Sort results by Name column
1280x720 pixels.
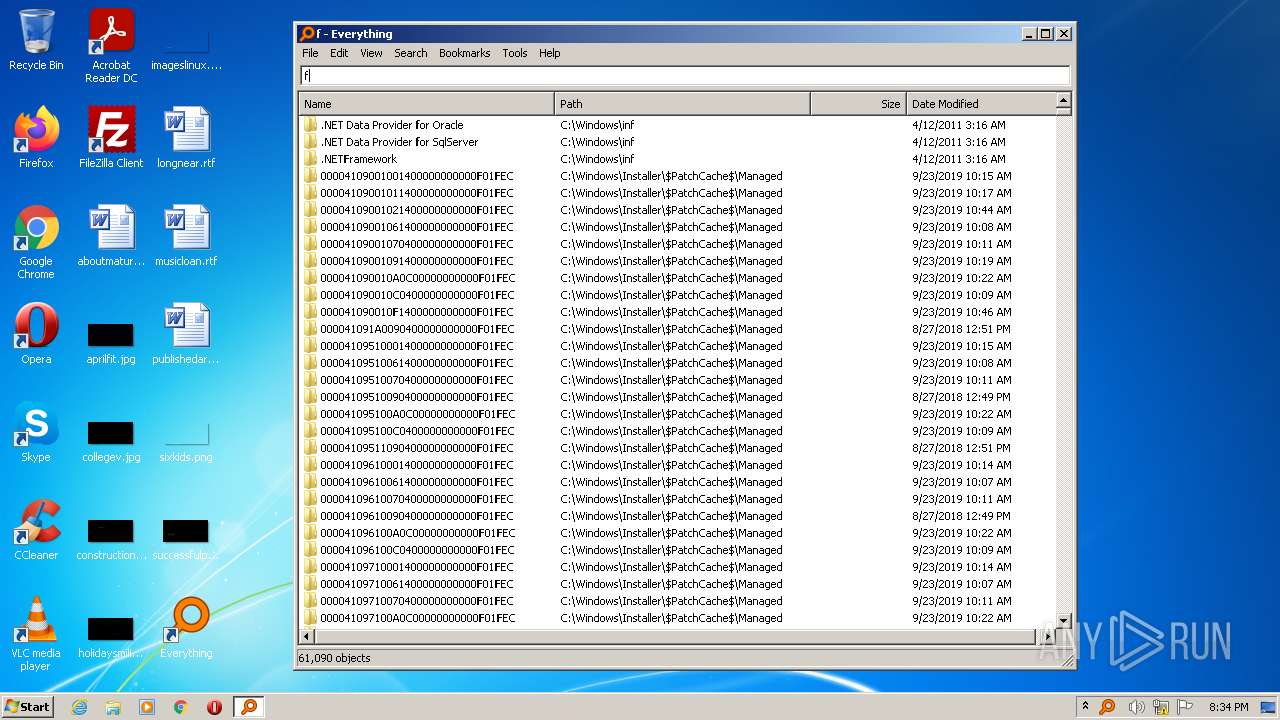pos(427,103)
